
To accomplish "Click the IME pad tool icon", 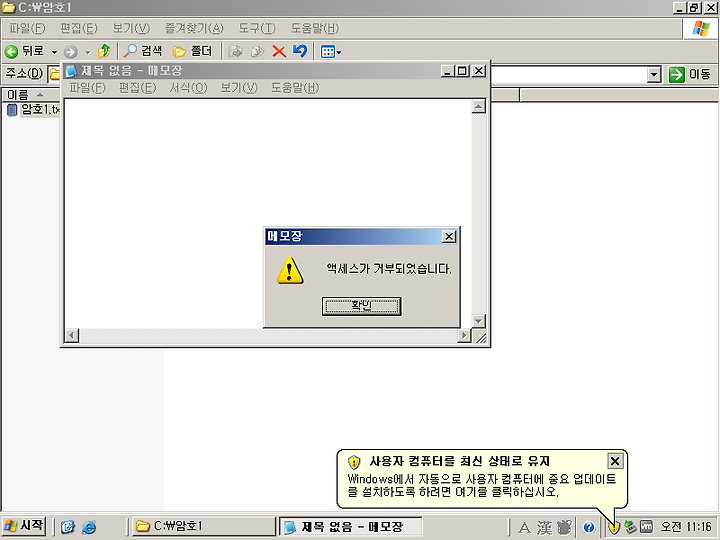I will click(x=565, y=528).
